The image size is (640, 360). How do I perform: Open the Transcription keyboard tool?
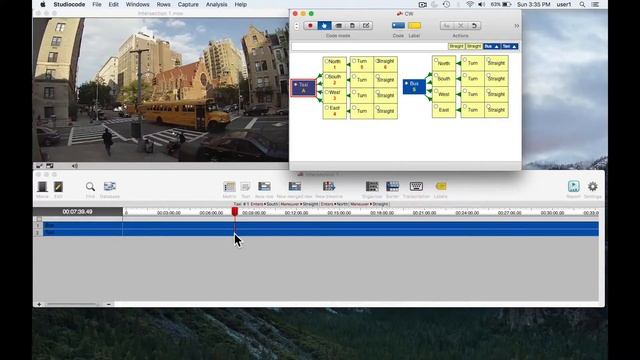[x=416, y=187]
